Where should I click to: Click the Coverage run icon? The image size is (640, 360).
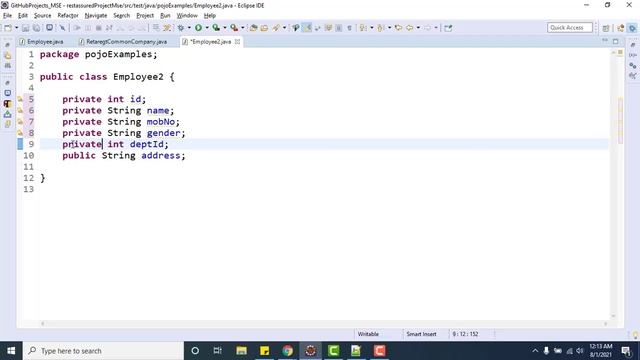[216, 28]
